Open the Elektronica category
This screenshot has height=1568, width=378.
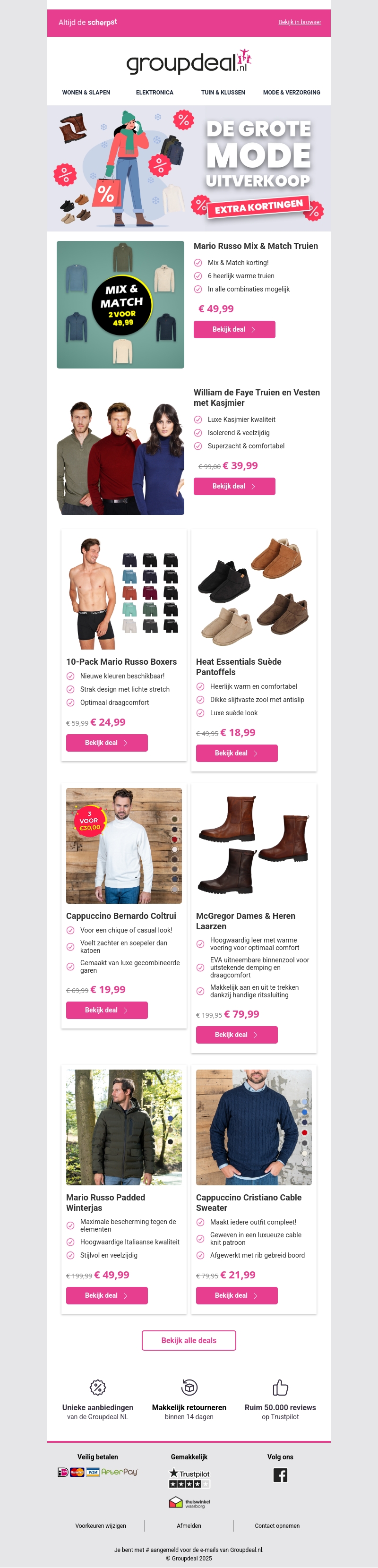click(x=155, y=93)
